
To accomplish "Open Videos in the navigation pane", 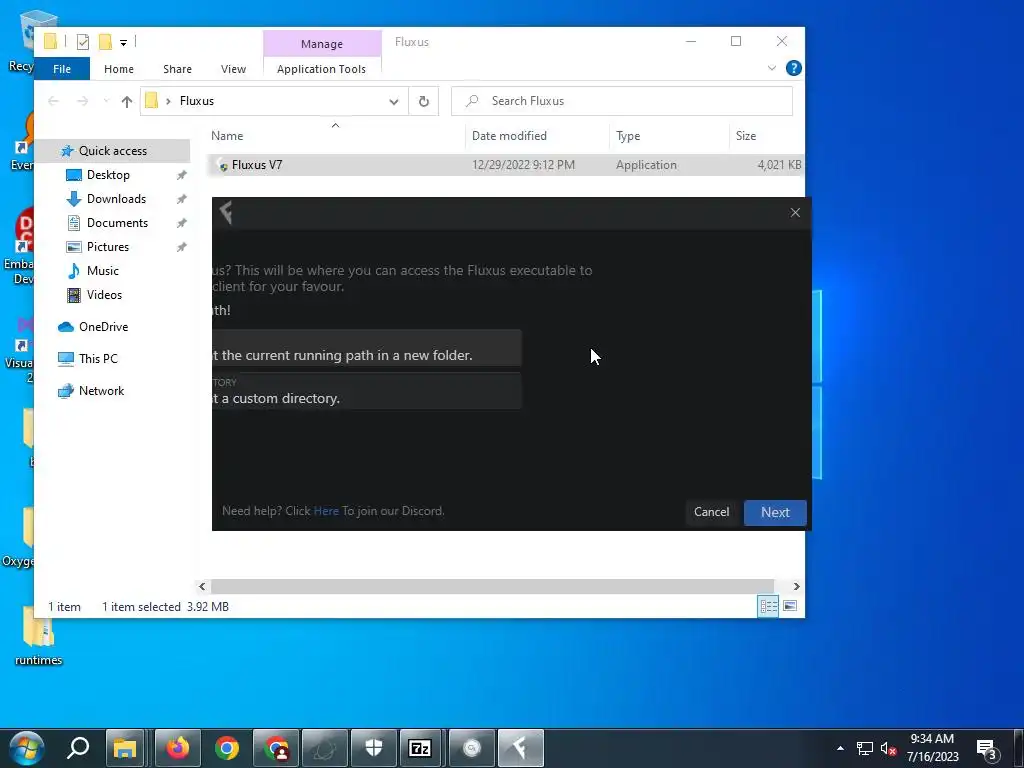I will coord(104,295).
